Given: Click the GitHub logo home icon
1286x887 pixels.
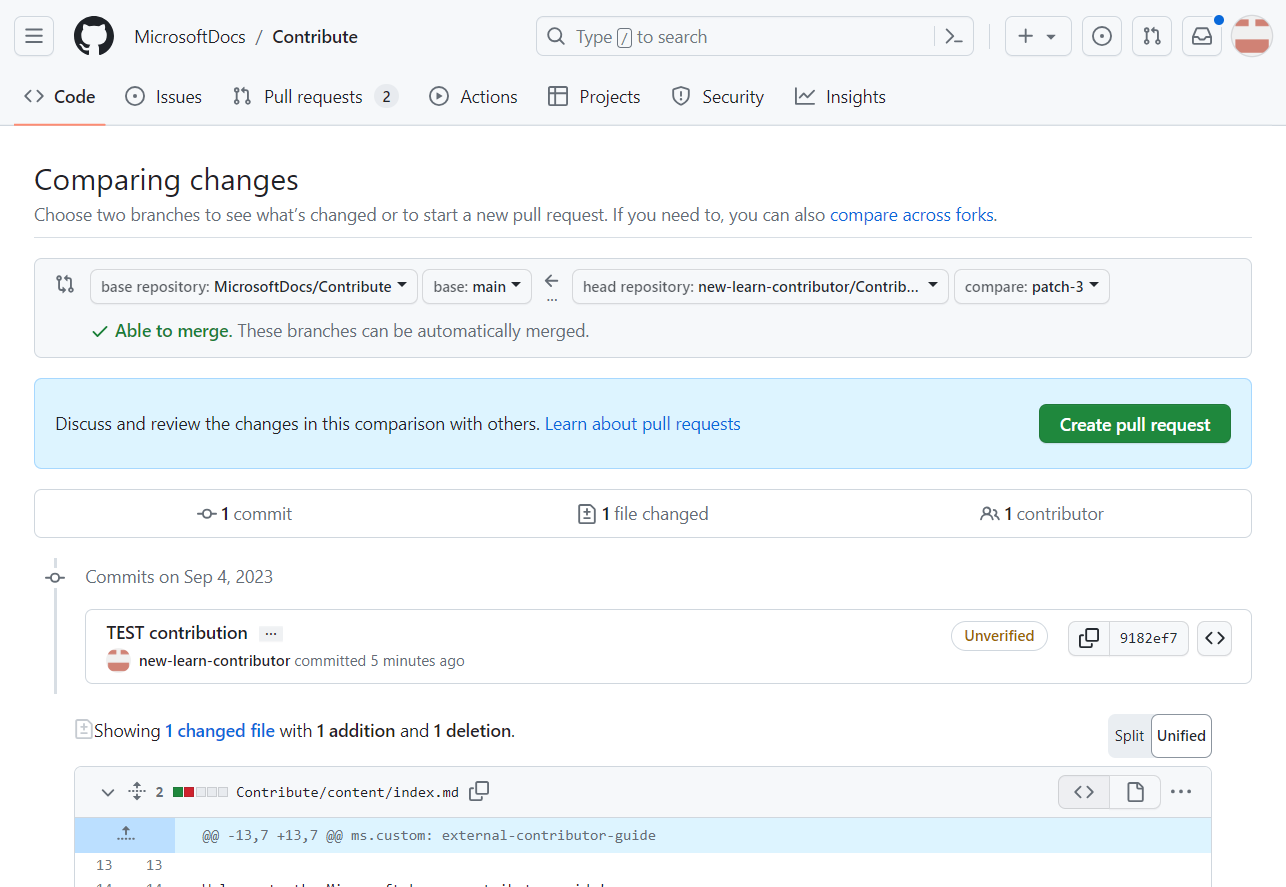Looking at the screenshot, I should coord(93,35).
